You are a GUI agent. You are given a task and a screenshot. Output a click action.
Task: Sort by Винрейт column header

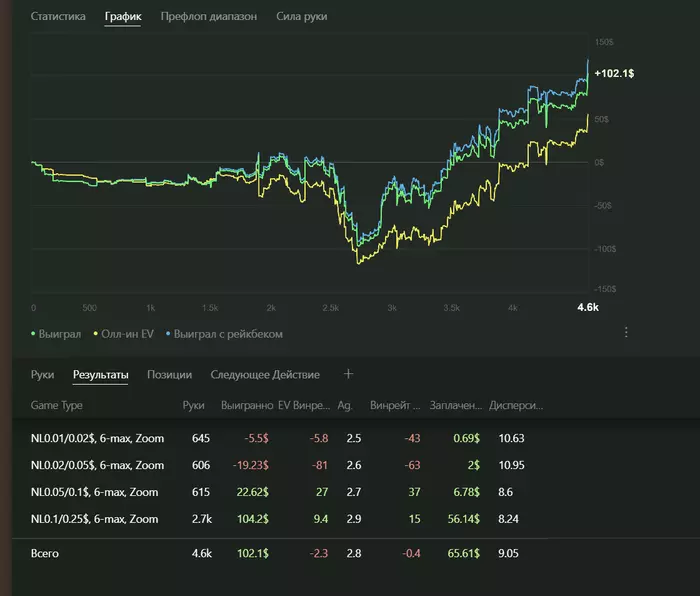point(395,405)
